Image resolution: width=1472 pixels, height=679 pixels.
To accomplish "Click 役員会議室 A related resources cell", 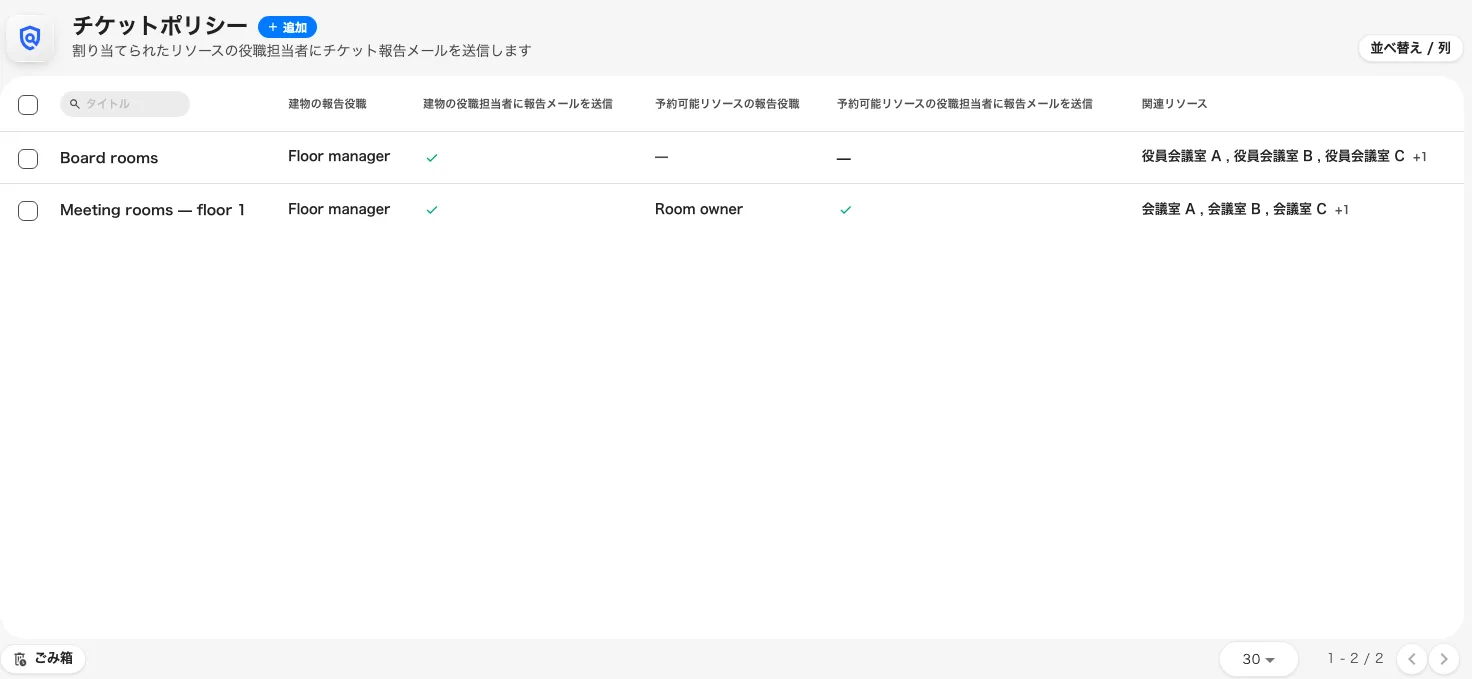I will (1182, 156).
